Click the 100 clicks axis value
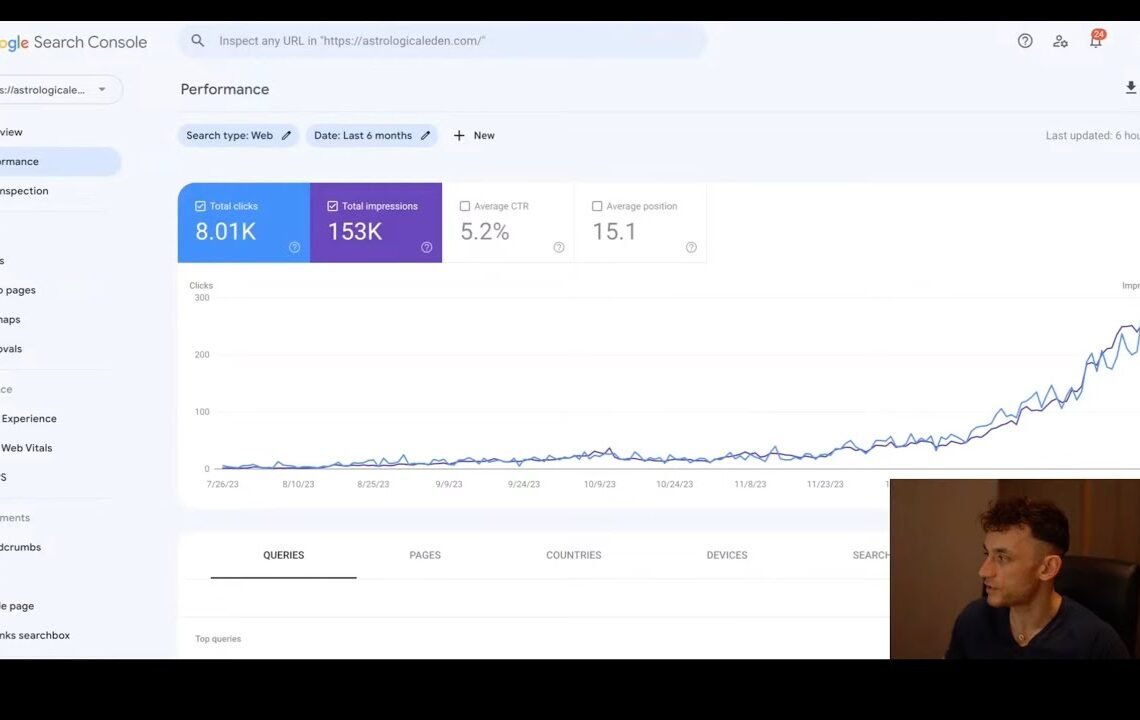 [202, 412]
